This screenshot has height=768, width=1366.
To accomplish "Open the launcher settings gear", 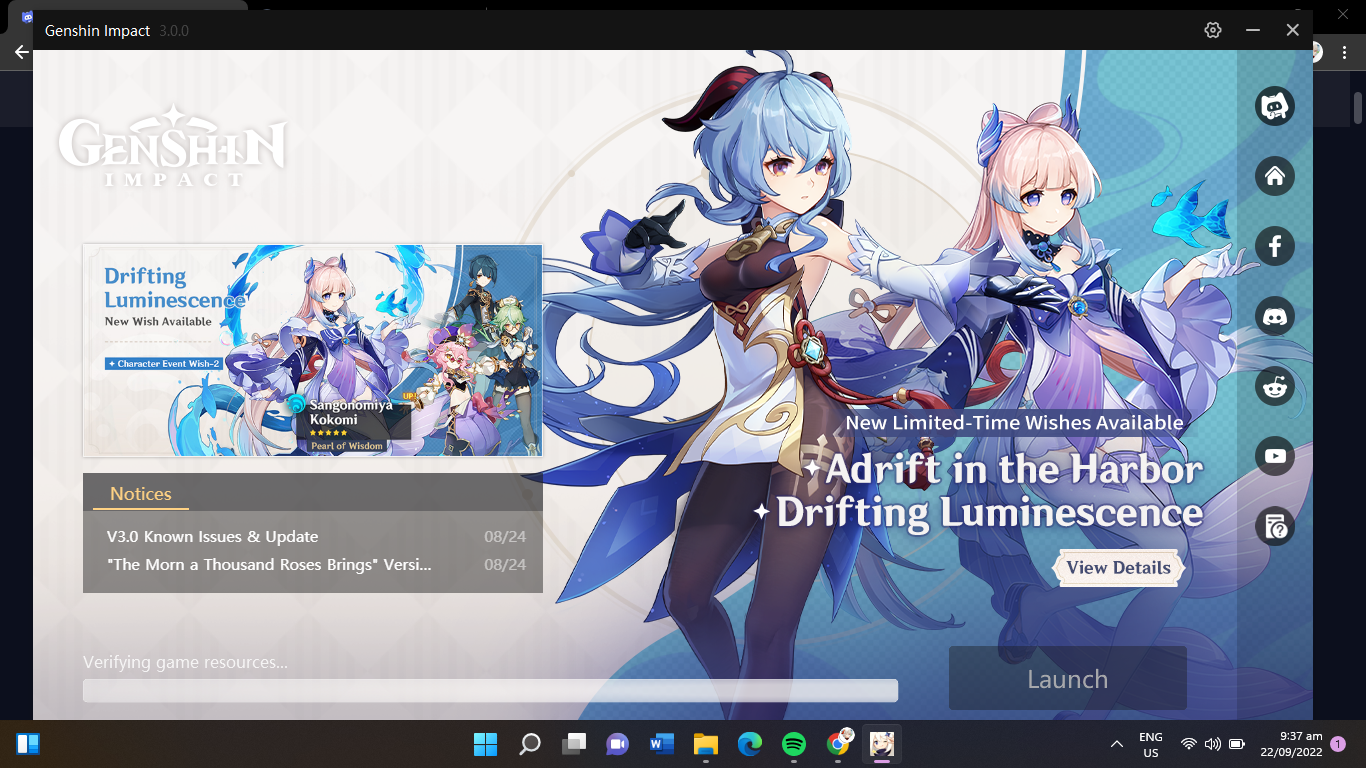I will (x=1213, y=30).
